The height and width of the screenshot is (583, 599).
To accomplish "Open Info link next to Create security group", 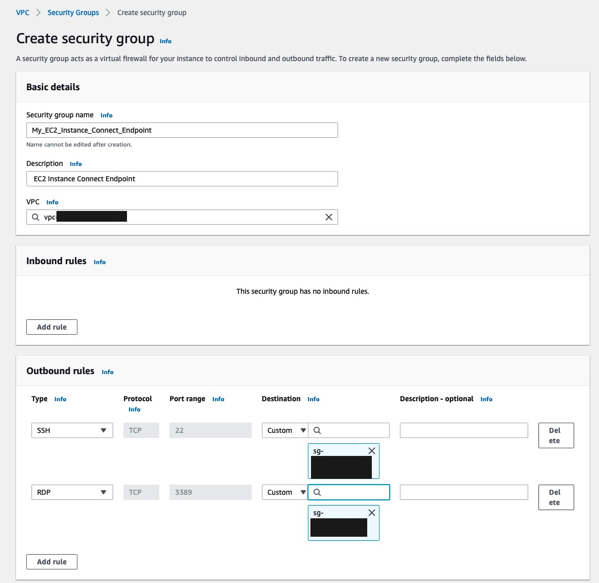I will (165, 41).
